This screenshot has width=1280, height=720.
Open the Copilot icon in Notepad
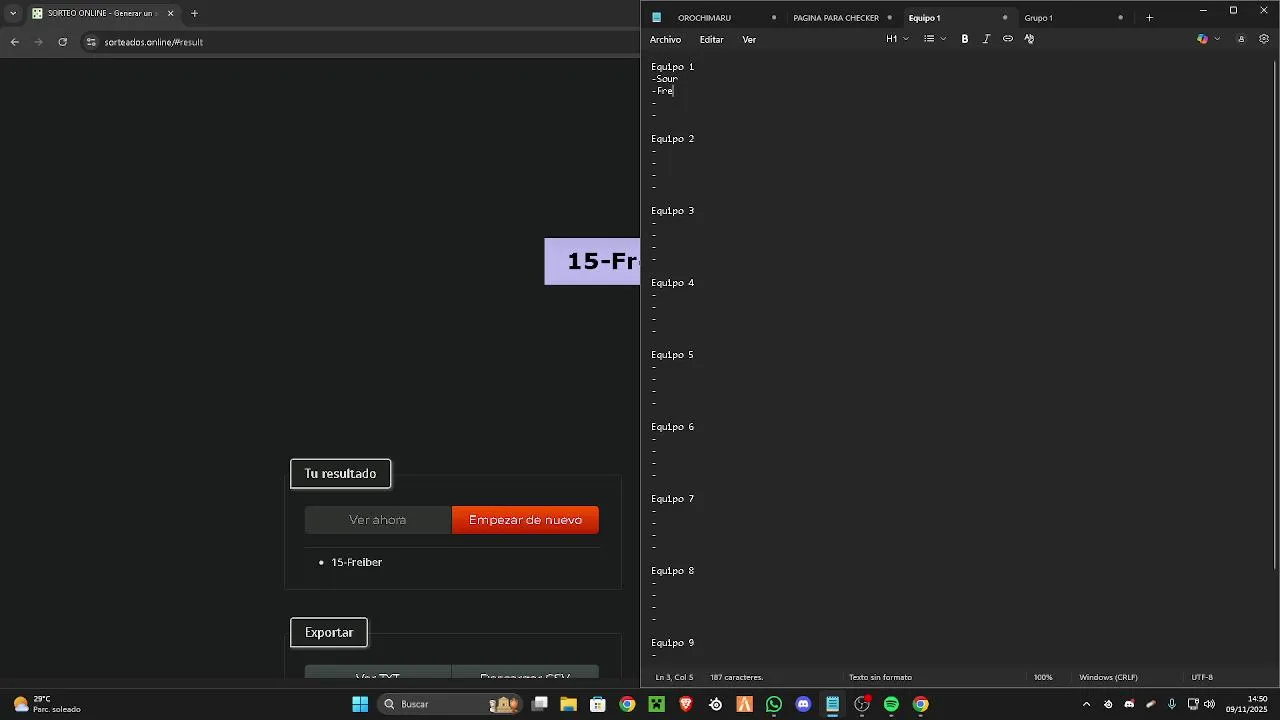tap(1203, 39)
